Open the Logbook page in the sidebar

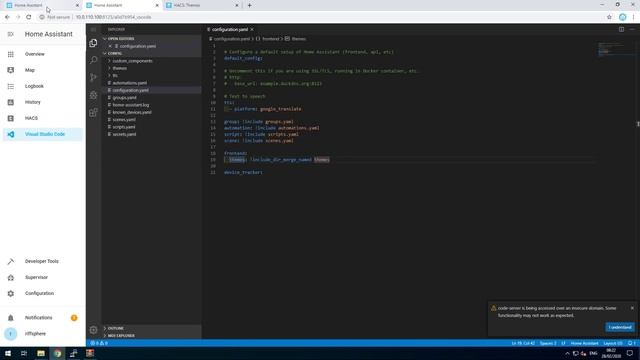coord(42,86)
